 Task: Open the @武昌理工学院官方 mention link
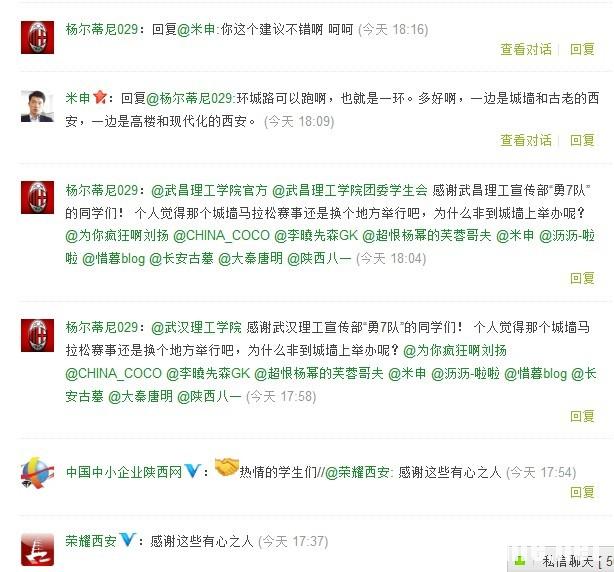click(209, 190)
